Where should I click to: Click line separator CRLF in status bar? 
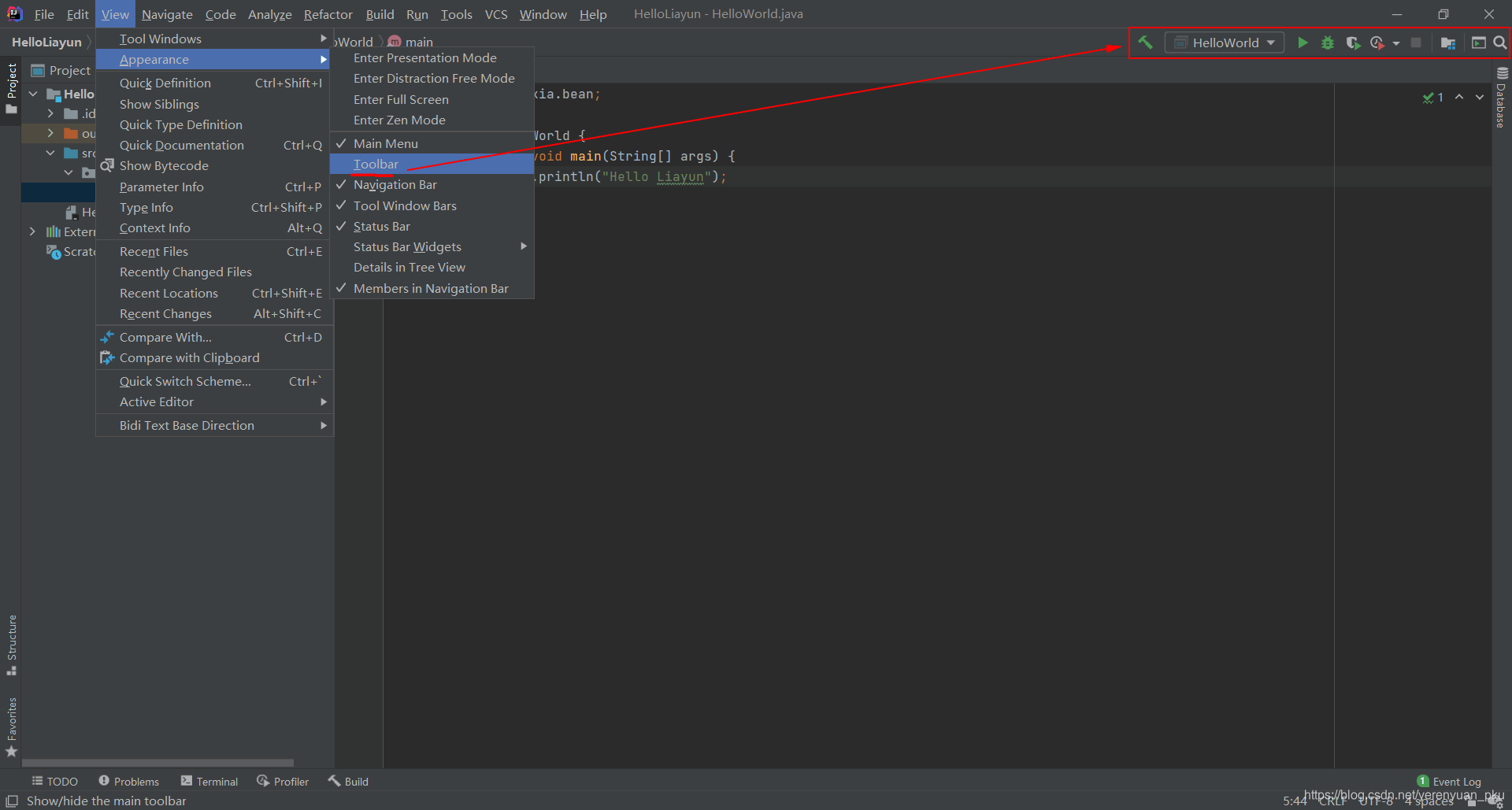tap(1332, 801)
